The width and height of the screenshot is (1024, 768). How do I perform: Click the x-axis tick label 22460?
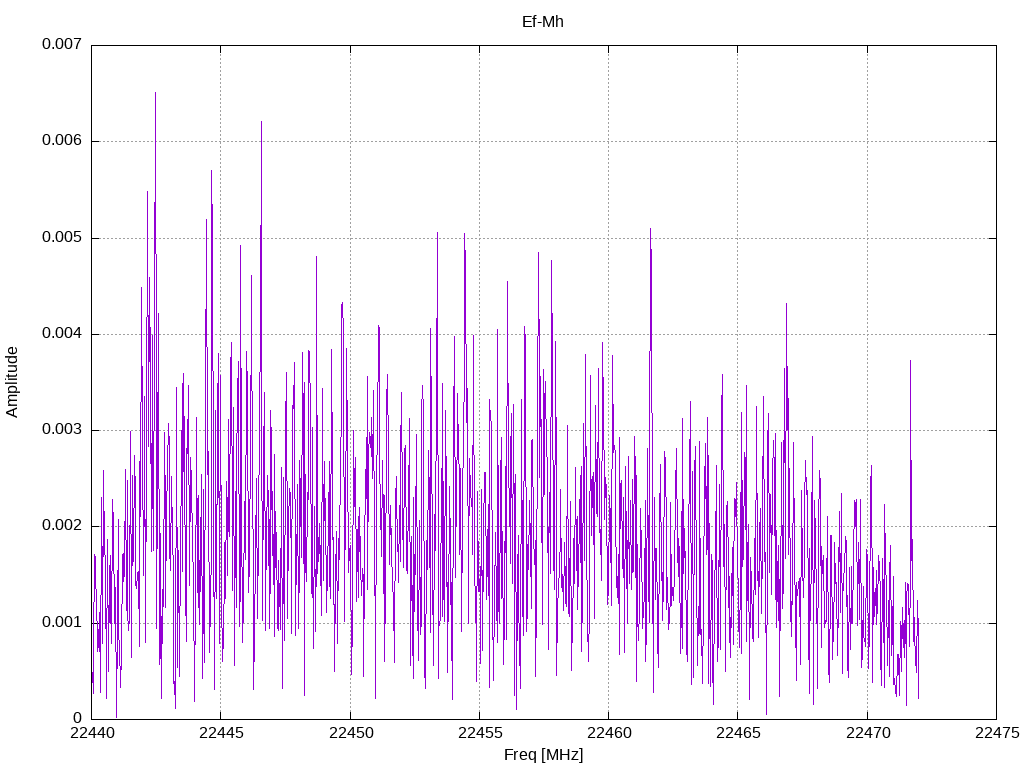click(x=609, y=733)
